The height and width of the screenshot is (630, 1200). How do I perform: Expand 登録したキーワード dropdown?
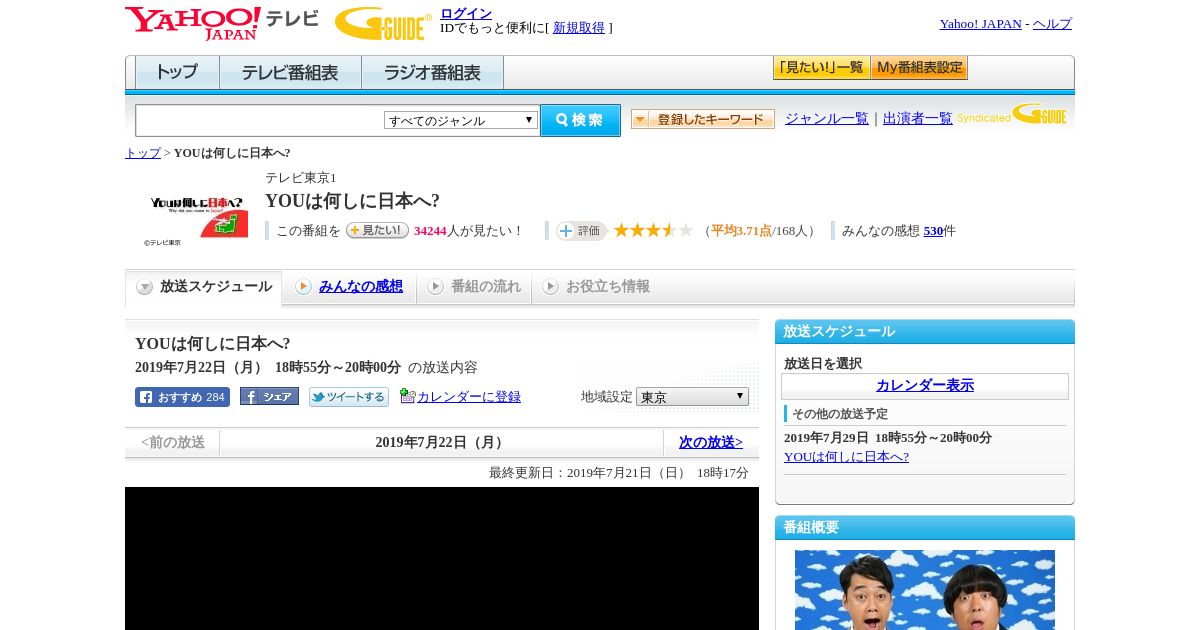click(702, 119)
